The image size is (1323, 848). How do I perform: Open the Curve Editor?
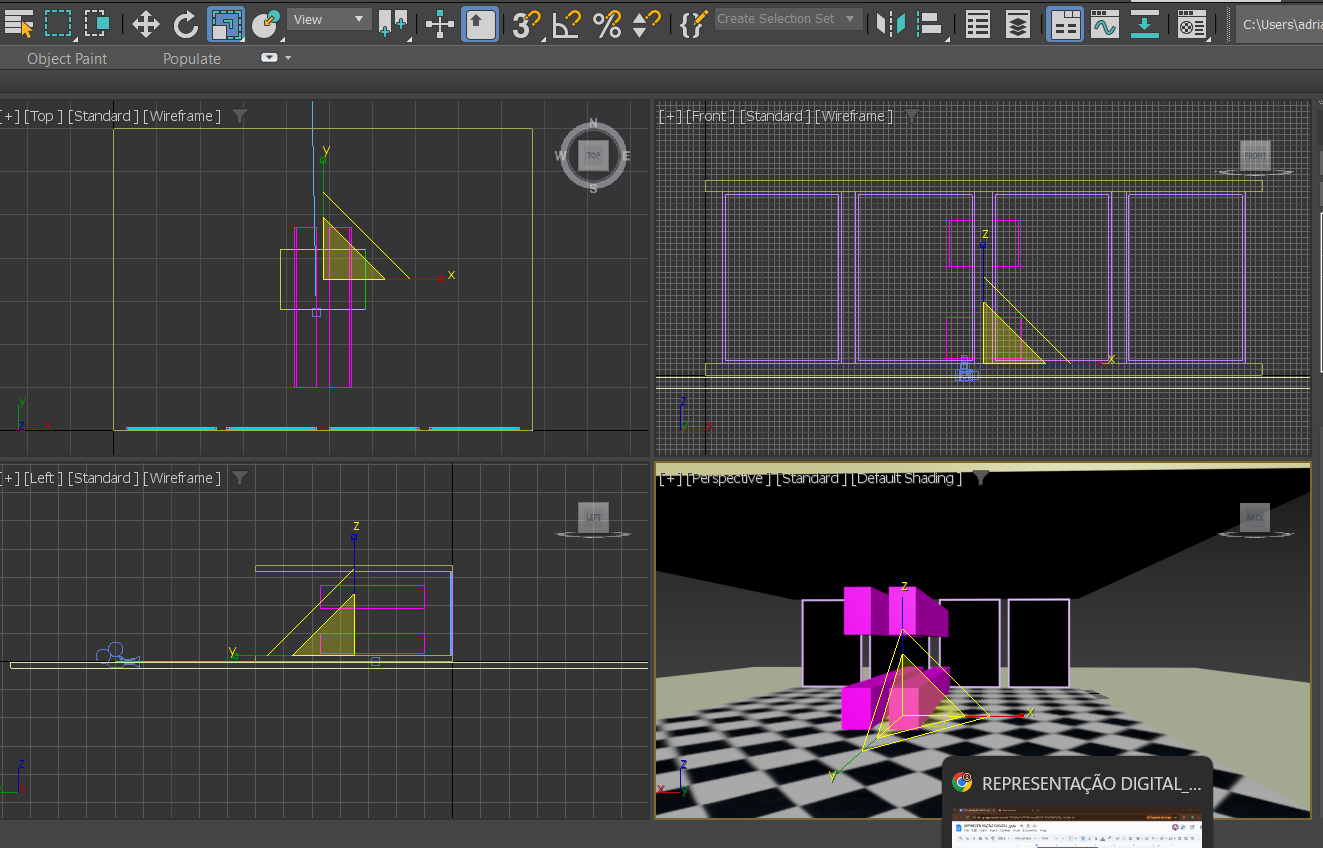point(1104,23)
